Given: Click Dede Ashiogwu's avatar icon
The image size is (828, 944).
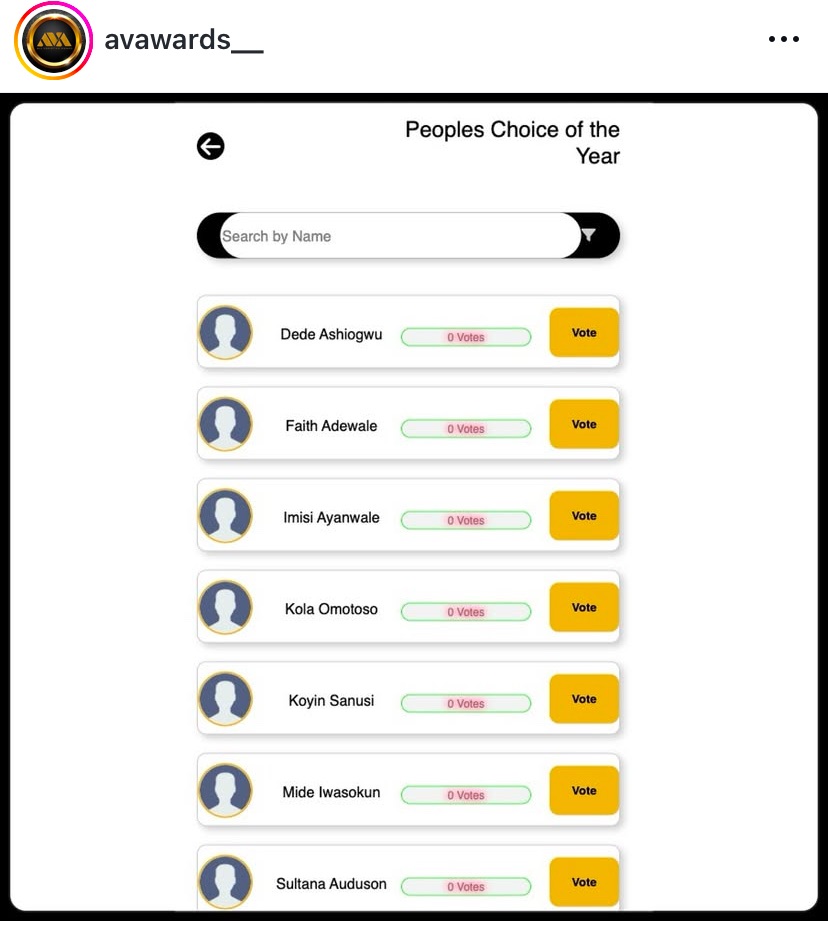Looking at the screenshot, I should [x=225, y=332].
